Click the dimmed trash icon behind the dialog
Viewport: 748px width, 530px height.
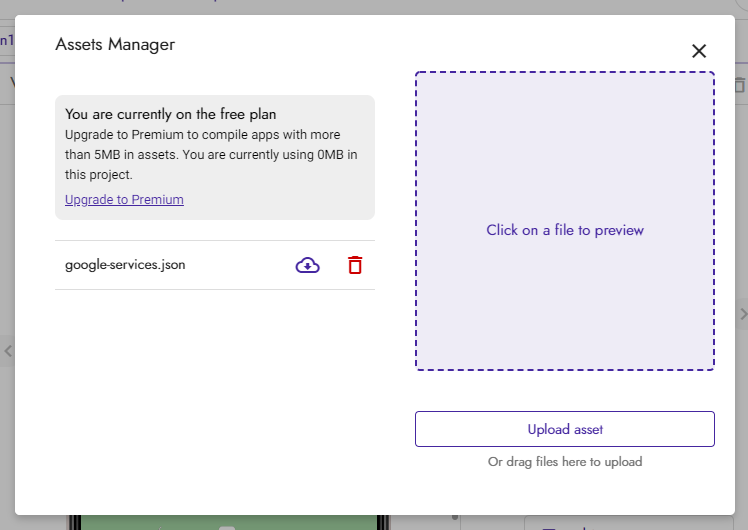coord(740,86)
